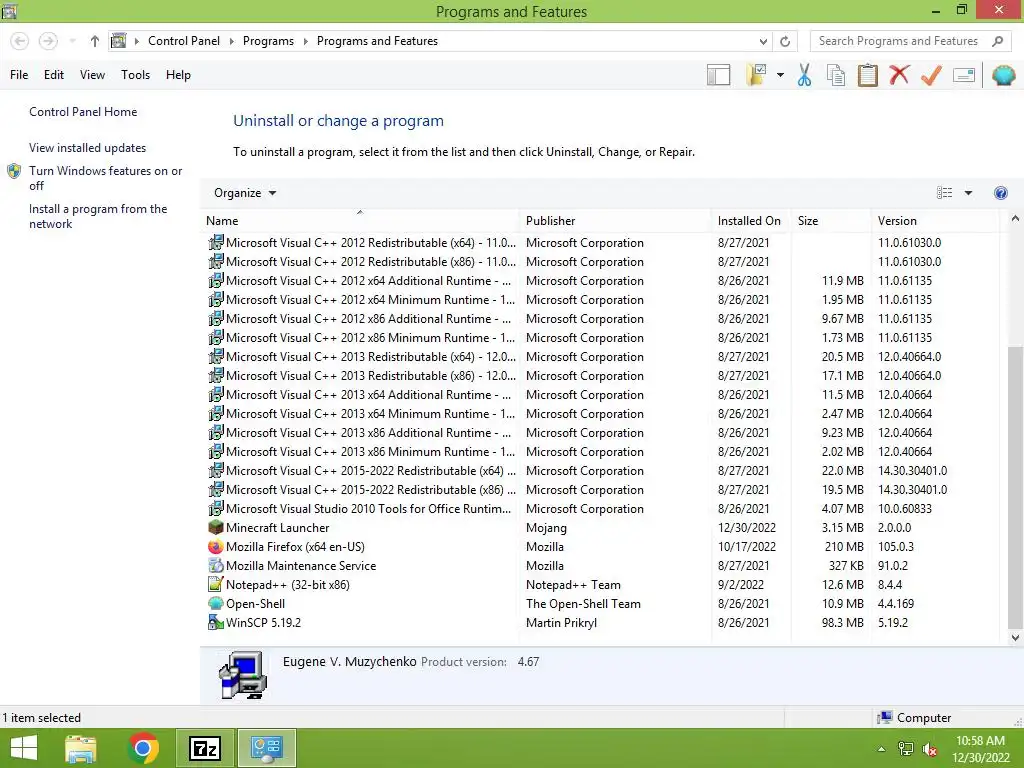Open the Organize dropdown
Image resolution: width=1024 pixels, height=768 pixels.
[x=245, y=193]
